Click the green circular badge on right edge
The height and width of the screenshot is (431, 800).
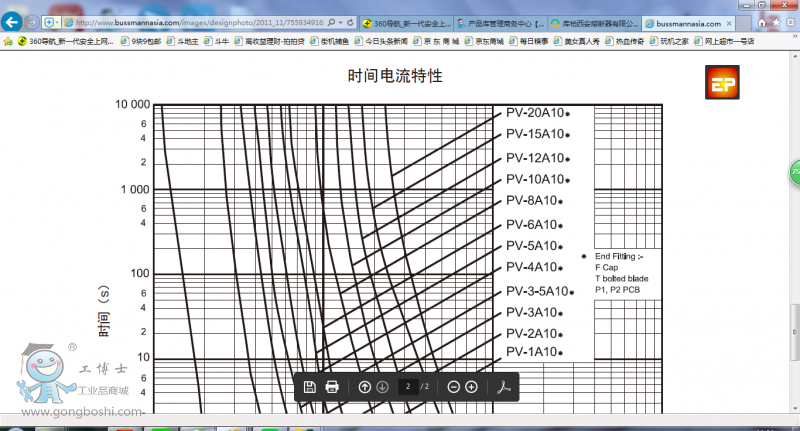coord(795,171)
